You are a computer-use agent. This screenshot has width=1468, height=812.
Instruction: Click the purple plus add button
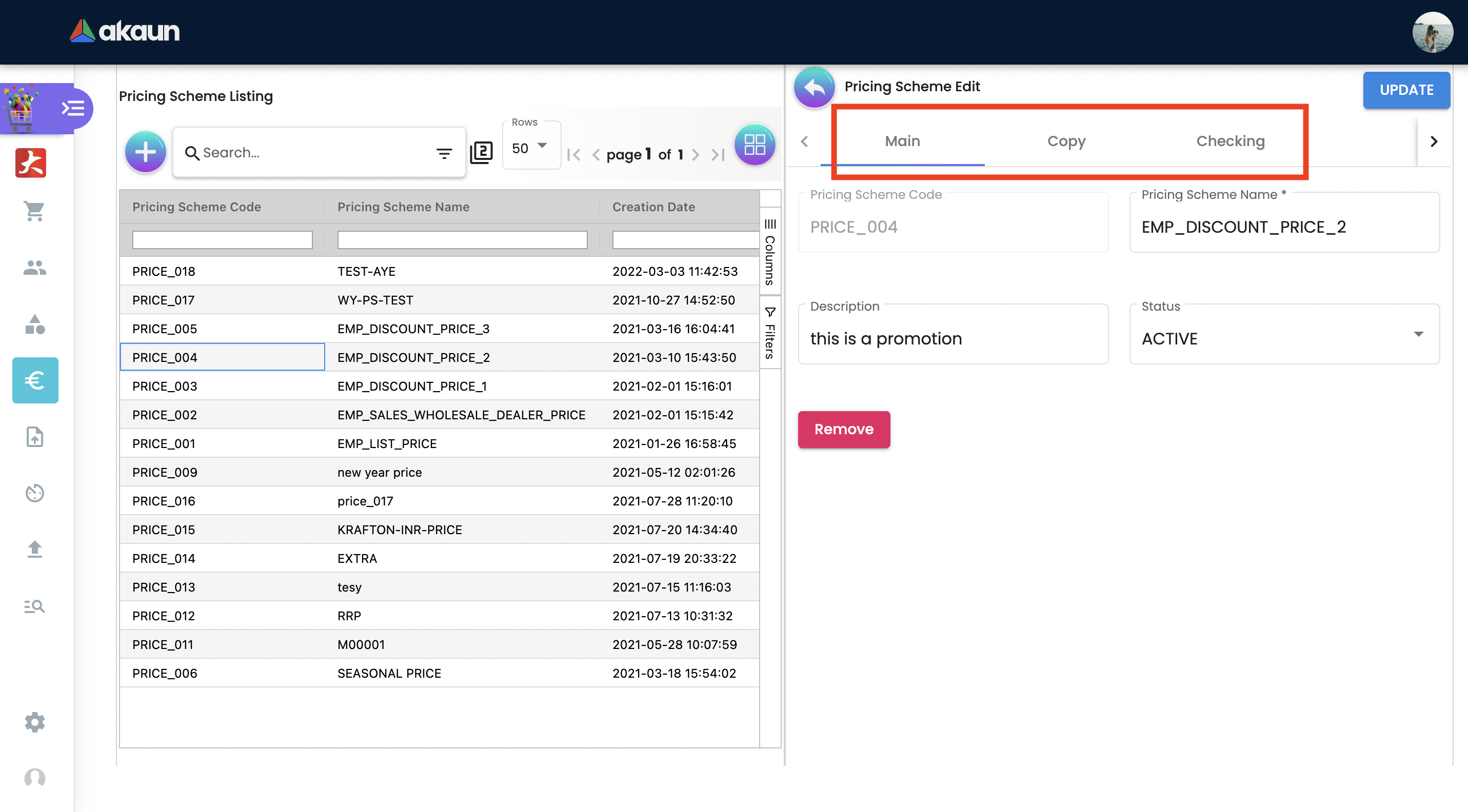pyautogui.click(x=145, y=151)
